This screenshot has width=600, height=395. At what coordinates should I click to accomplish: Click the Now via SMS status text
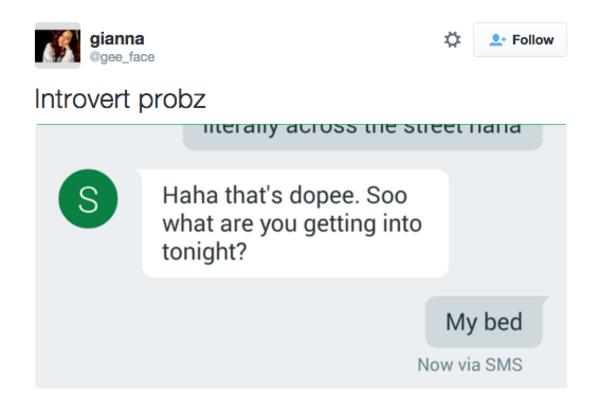coord(470,364)
